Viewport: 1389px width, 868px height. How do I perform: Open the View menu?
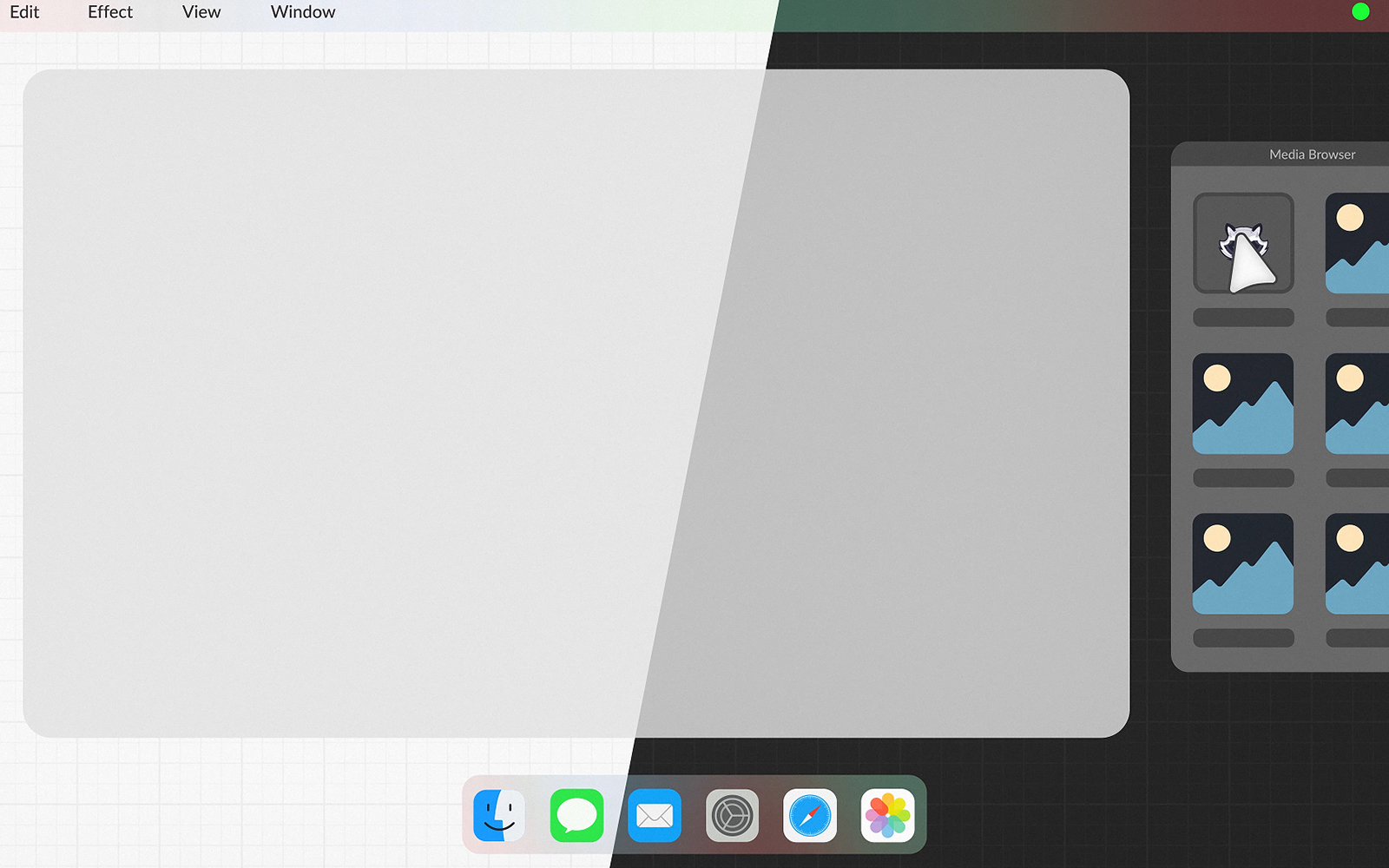201,12
